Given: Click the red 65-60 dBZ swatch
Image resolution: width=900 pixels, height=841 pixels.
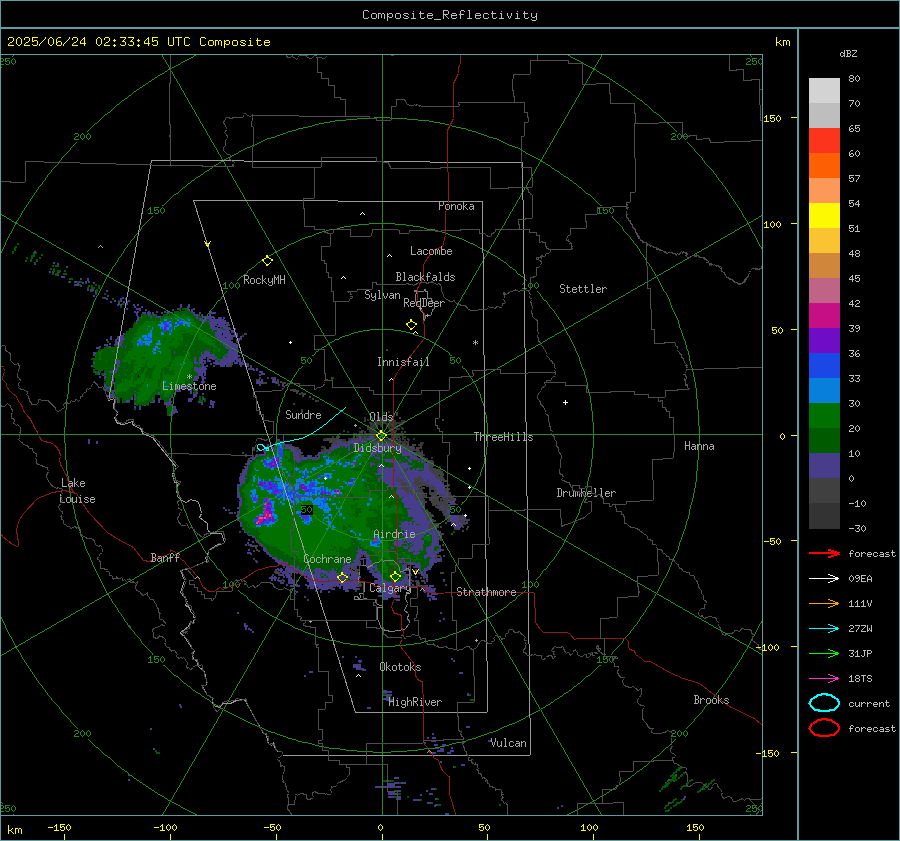Looking at the screenshot, I should point(824,141).
